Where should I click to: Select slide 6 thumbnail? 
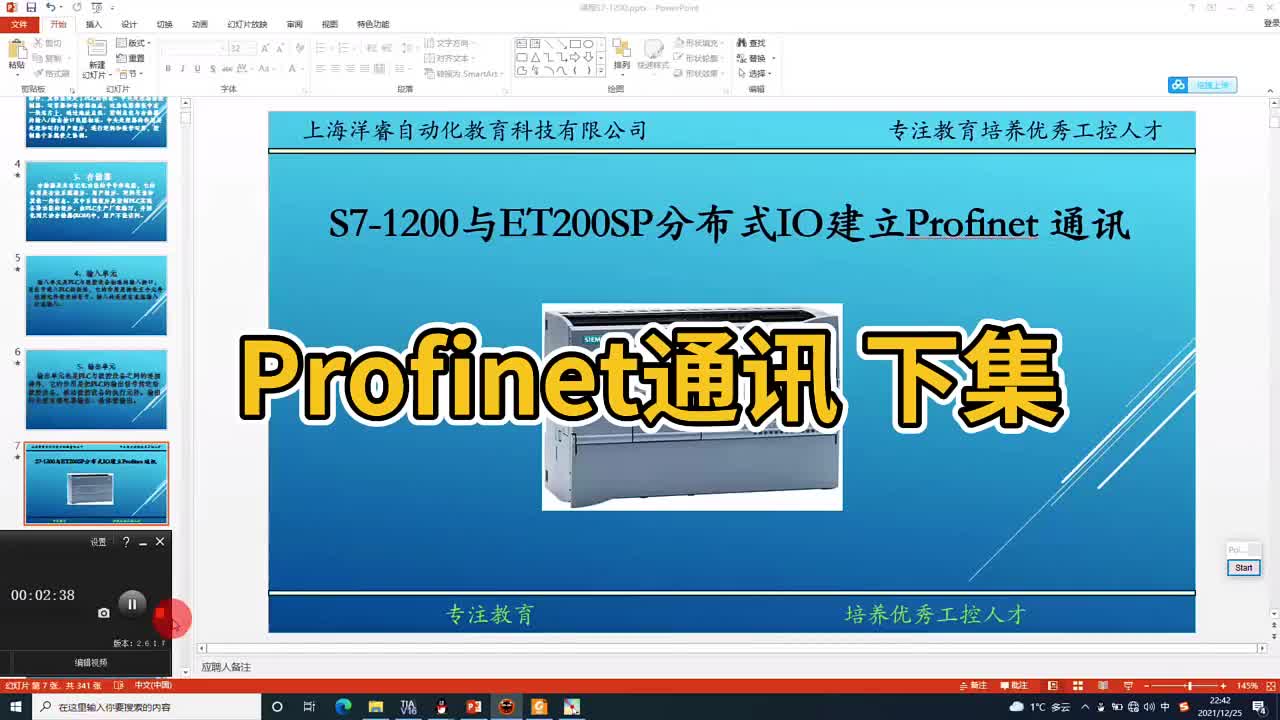point(96,390)
